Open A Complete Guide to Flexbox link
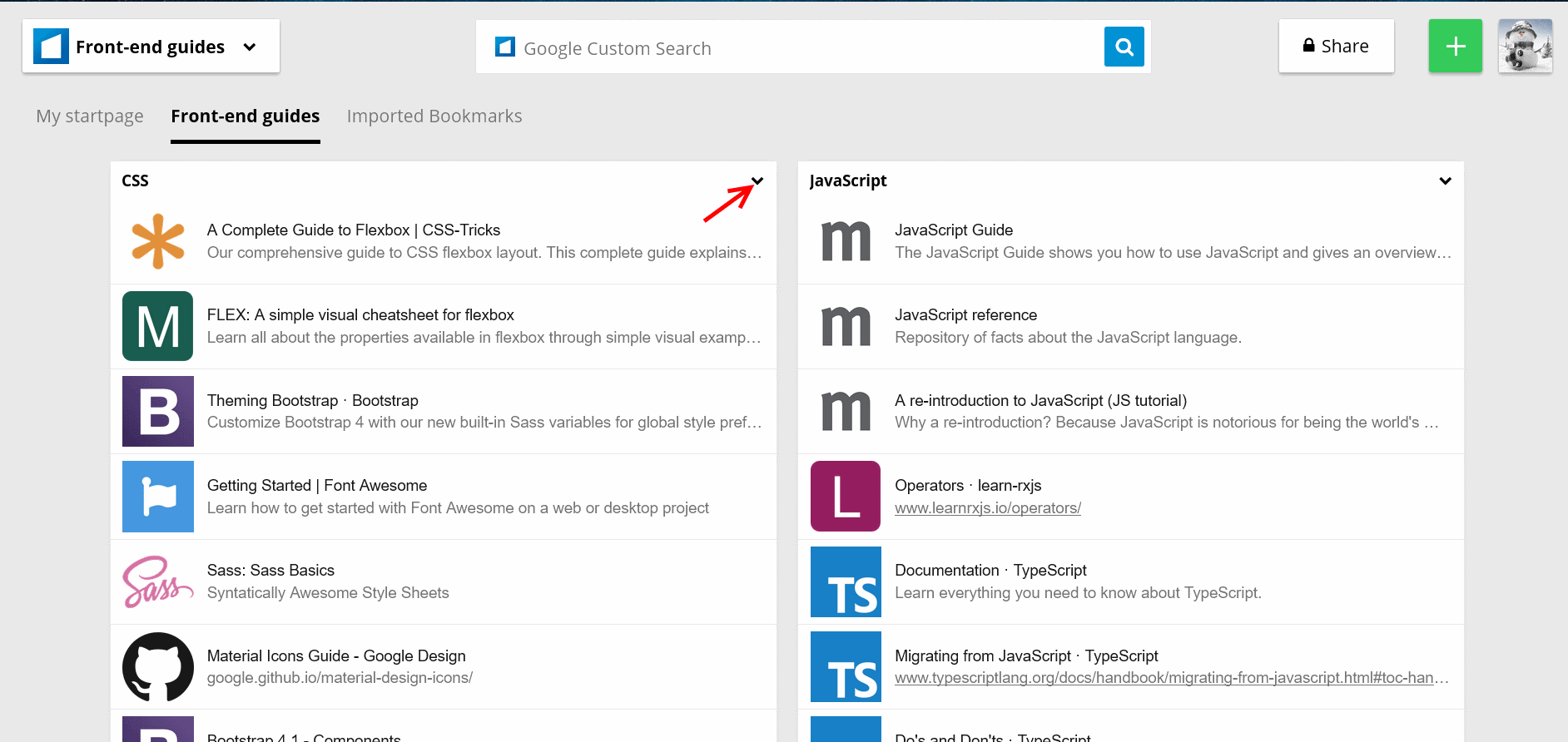This screenshot has width=1568, height=742. [x=354, y=230]
